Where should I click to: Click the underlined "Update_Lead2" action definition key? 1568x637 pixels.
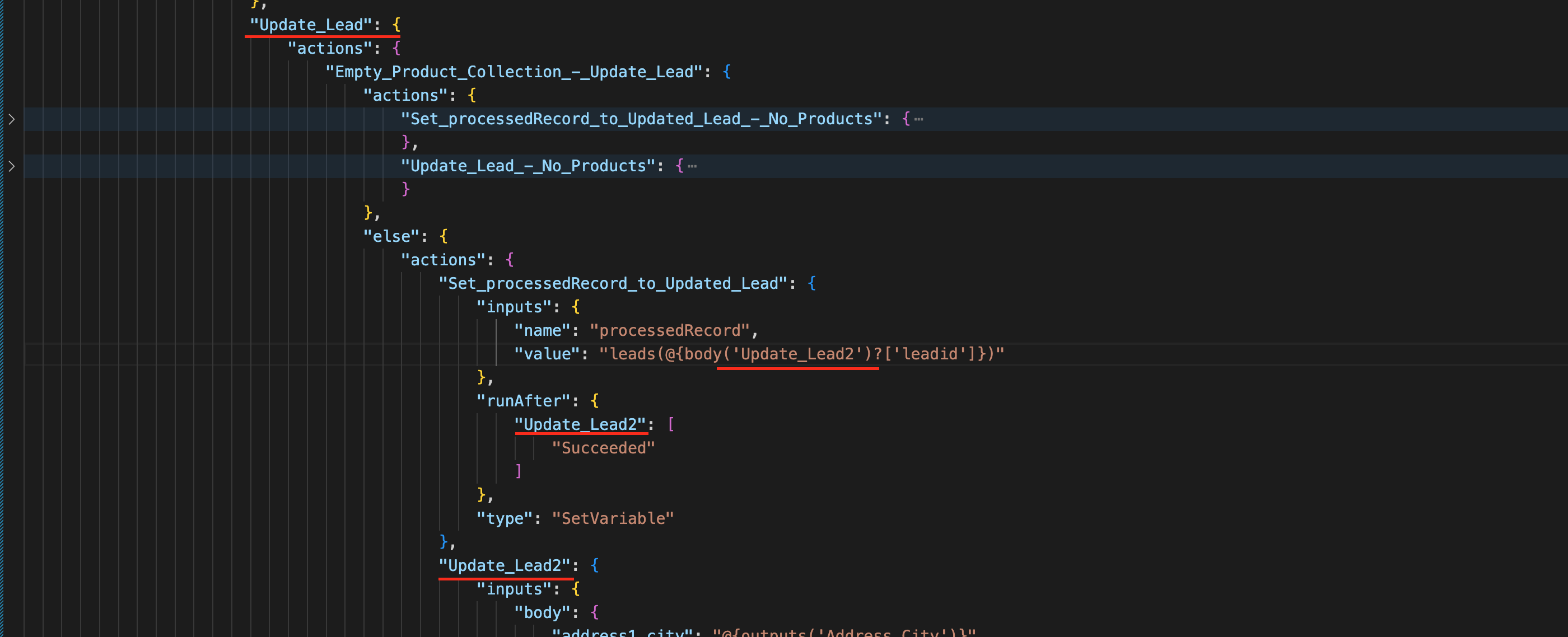[506, 565]
